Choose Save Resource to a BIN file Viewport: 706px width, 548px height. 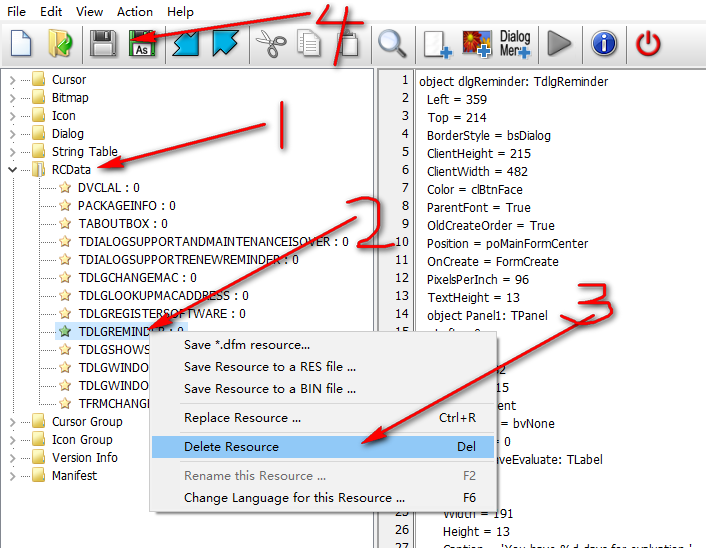click(x=323, y=388)
